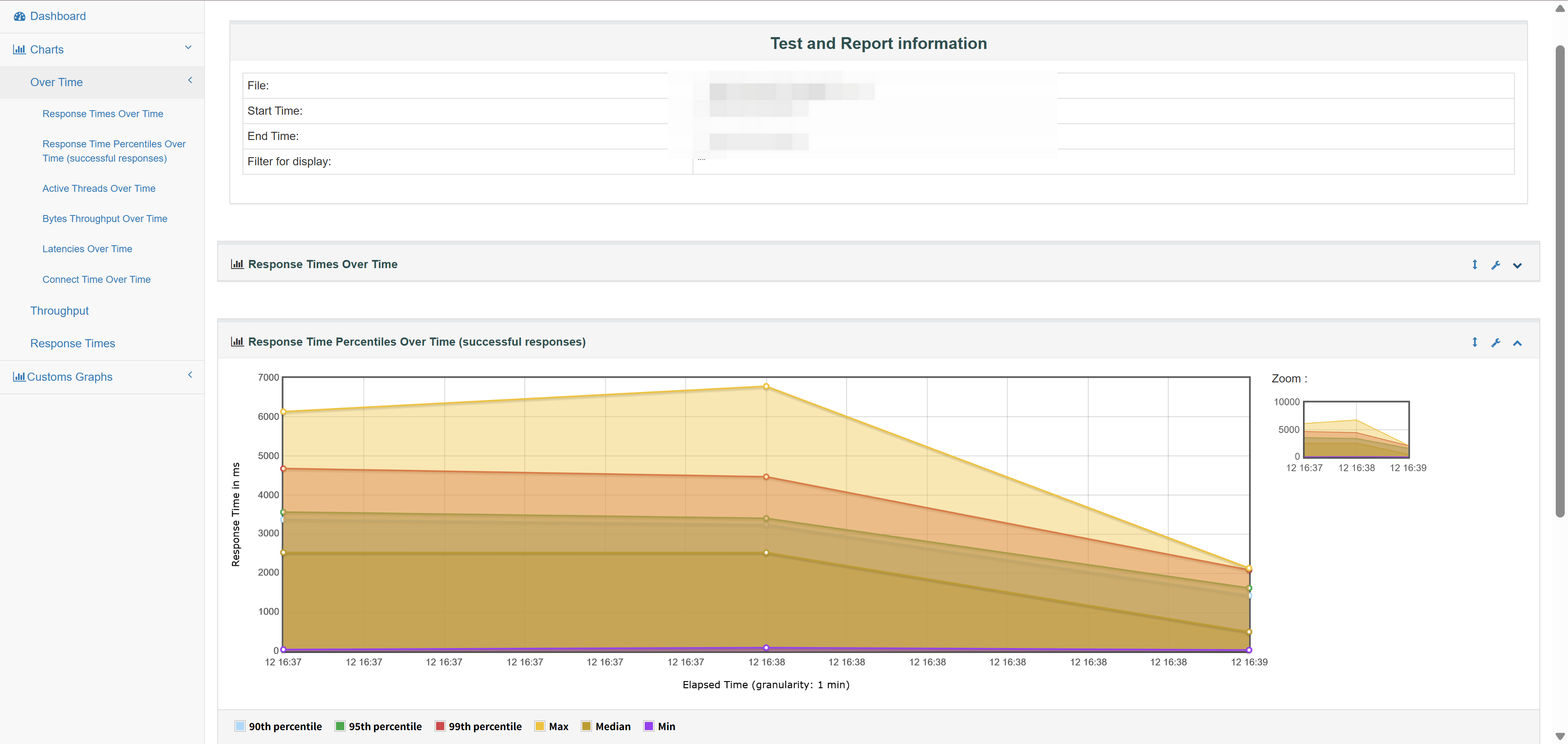Open Active Threads Over Time link
The width and height of the screenshot is (1568, 744).
(98, 189)
